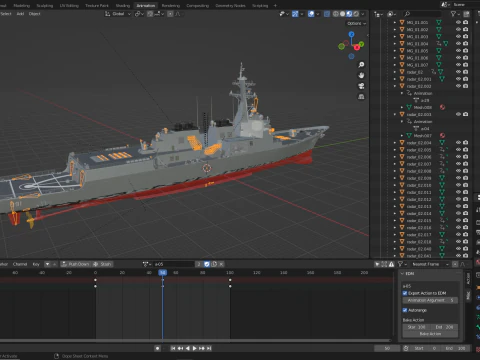The height and width of the screenshot is (360, 480).
Task: Click the Bake Action button
Action: [430, 334]
